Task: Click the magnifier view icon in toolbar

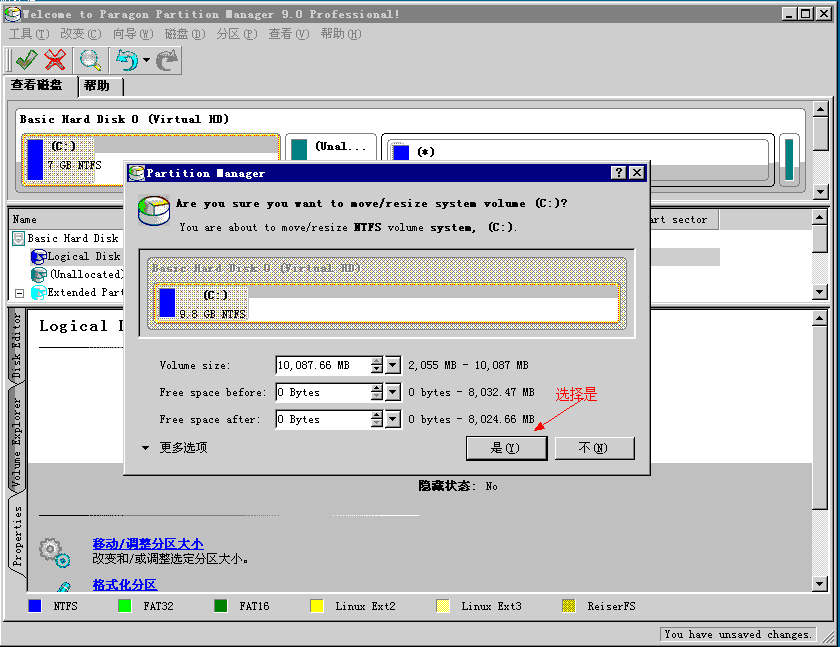Action: click(x=91, y=60)
